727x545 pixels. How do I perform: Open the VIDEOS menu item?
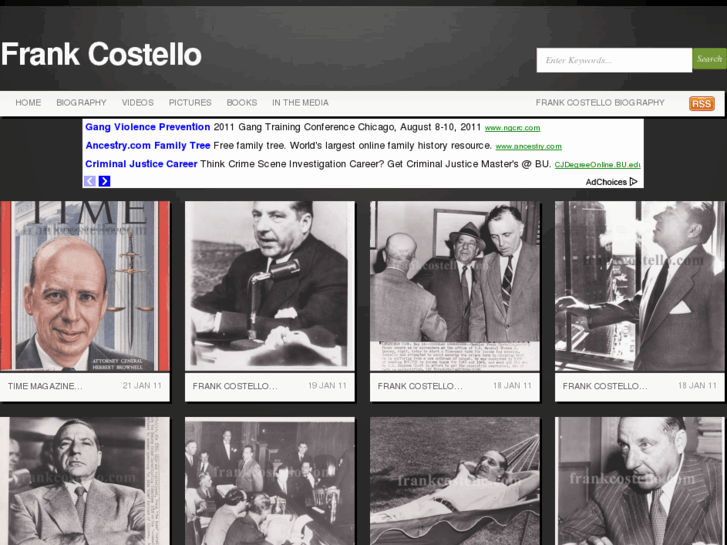tap(138, 103)
